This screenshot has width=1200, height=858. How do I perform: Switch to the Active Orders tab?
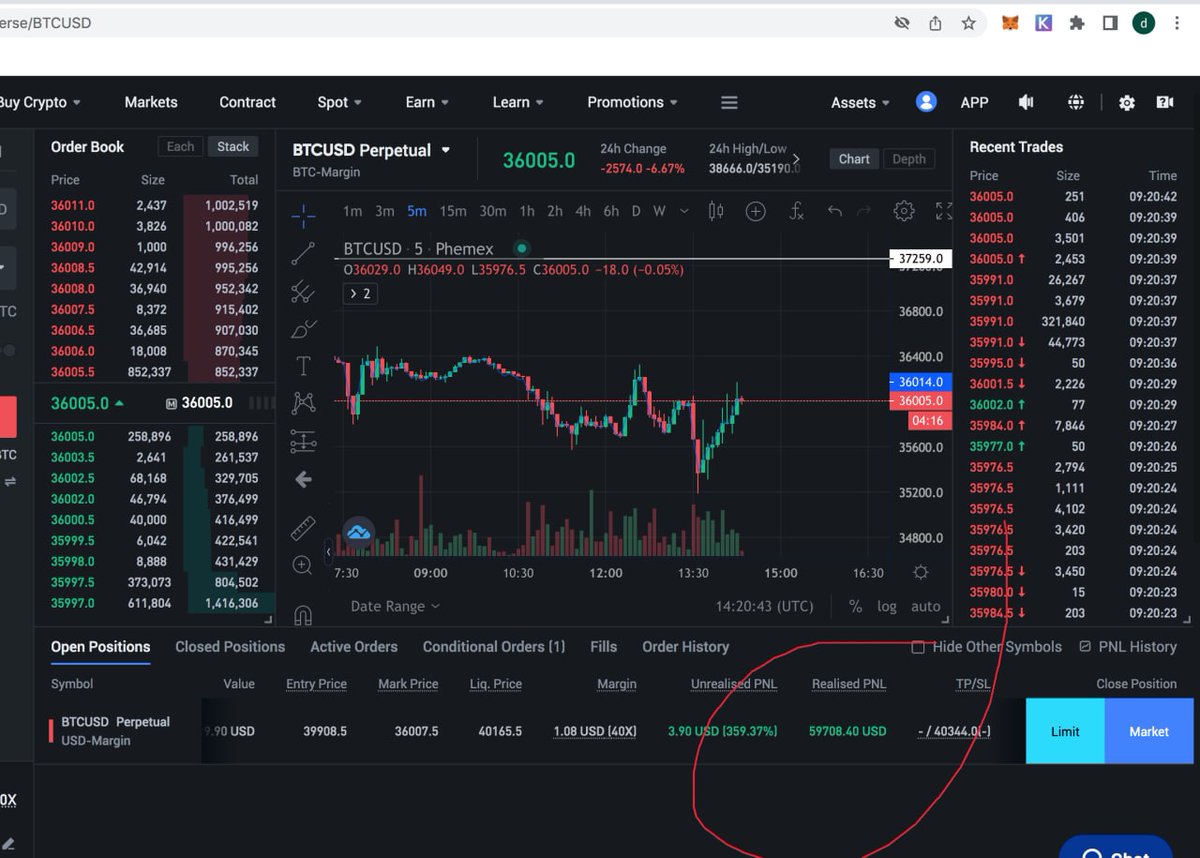[x=354, y=647]
